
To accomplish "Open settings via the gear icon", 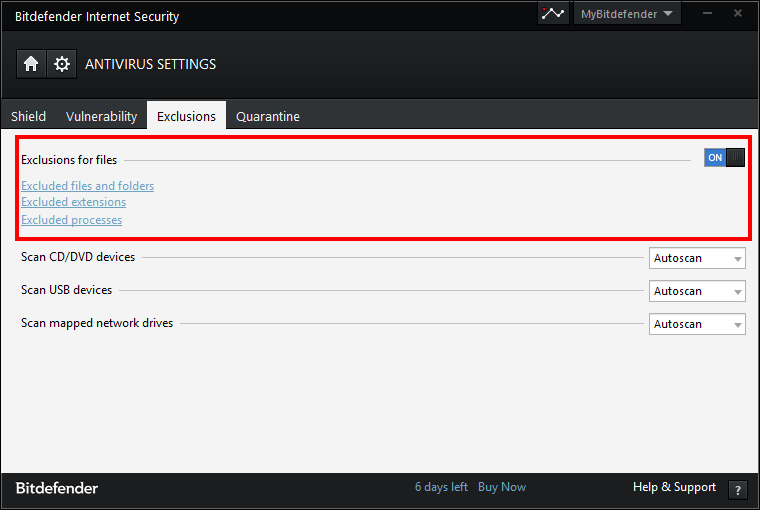I will coord(62,64).
